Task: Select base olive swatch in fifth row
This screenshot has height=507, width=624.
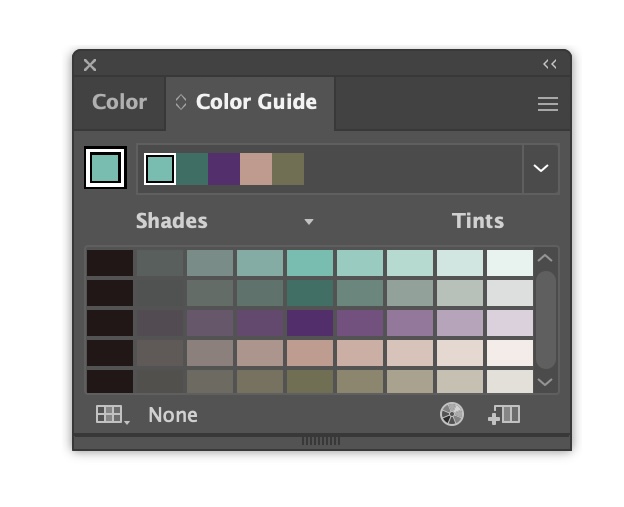Action: 310,382
